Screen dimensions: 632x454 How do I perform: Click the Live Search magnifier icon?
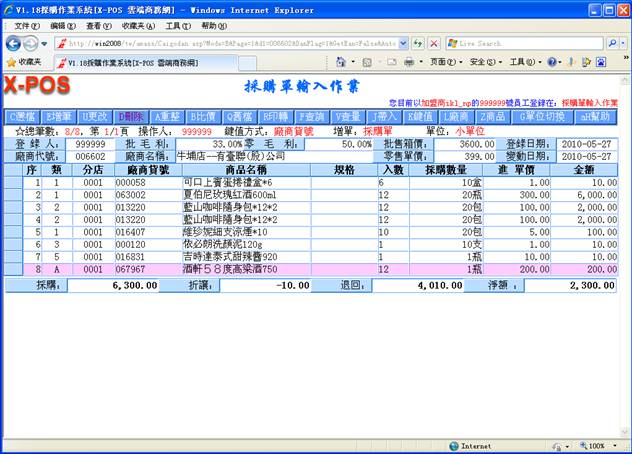tap(611, 43)
